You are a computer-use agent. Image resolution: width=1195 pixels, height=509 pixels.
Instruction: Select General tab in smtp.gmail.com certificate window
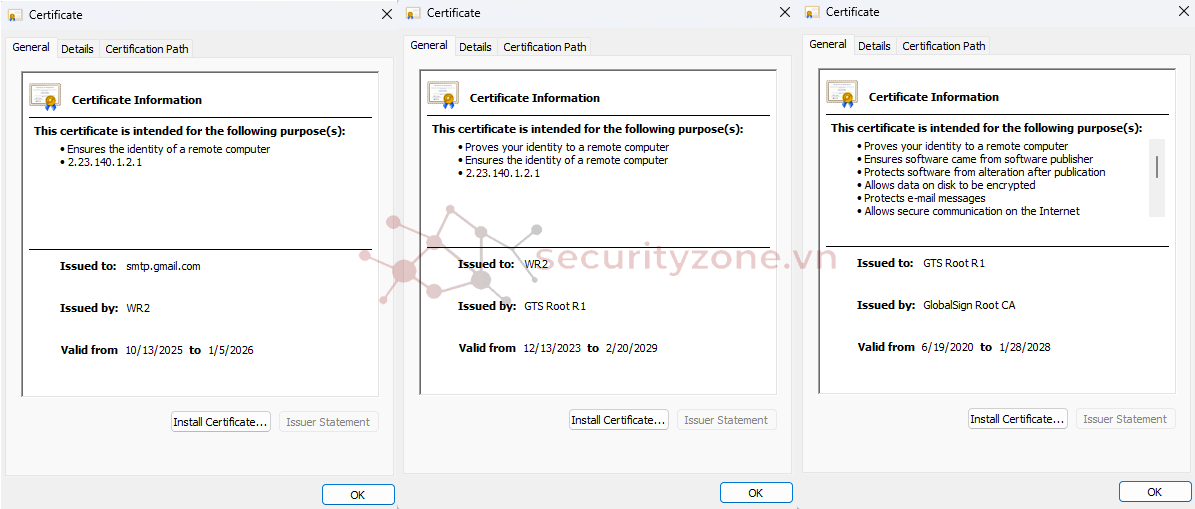point(31,47)
